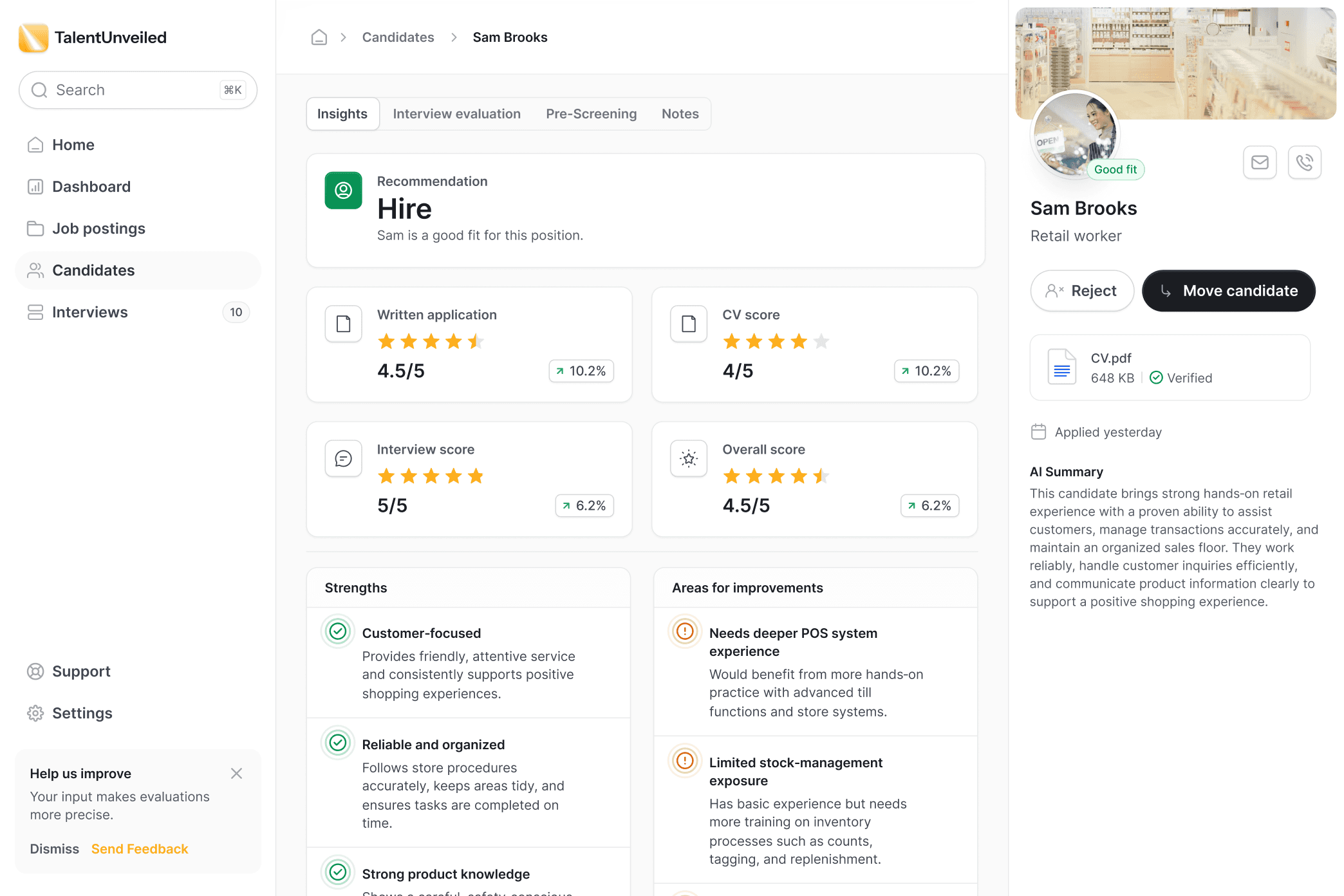Click the CV.pdf document icon

point(1061,367)
